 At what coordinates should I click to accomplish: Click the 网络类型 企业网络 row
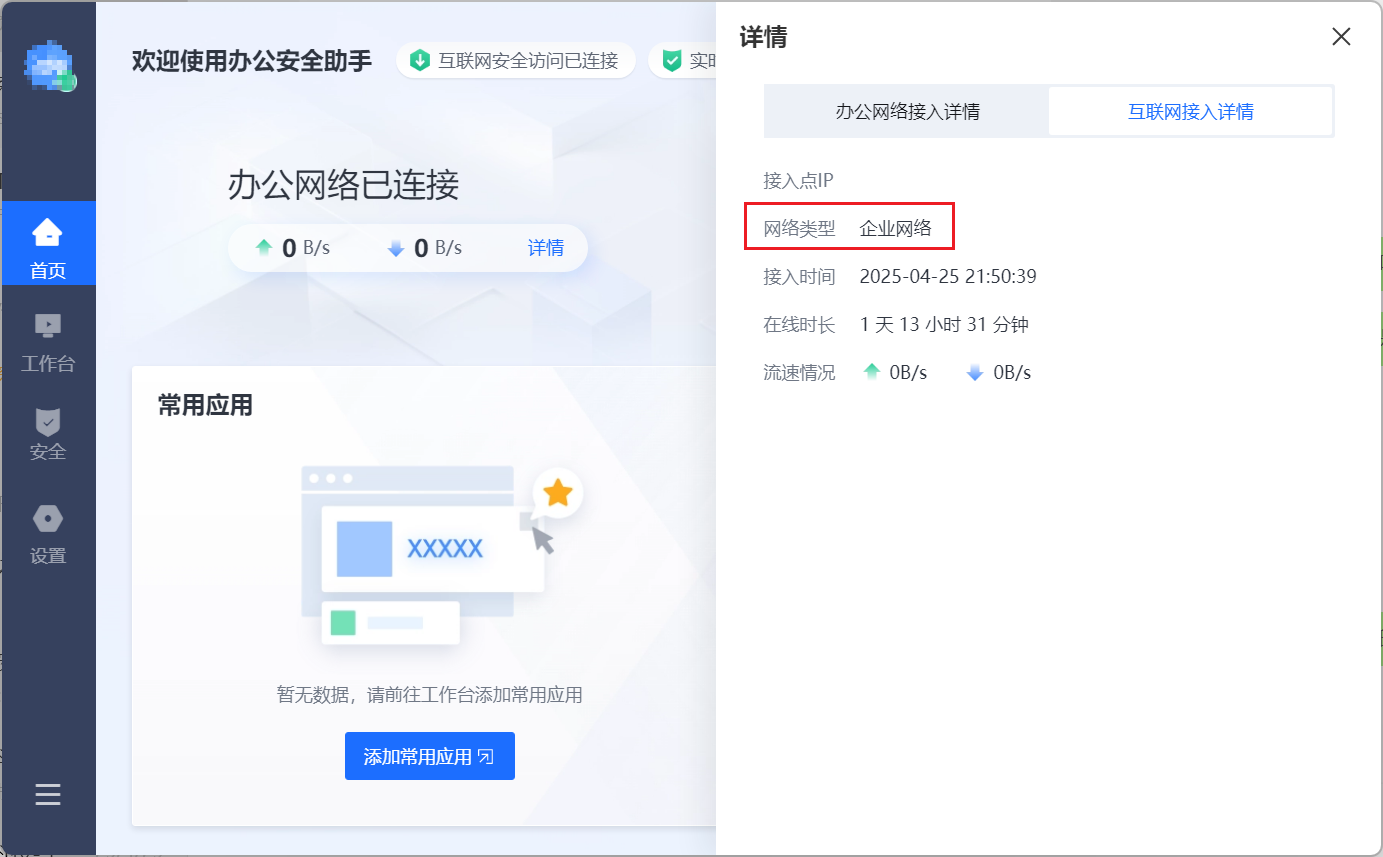coord(849,228)
